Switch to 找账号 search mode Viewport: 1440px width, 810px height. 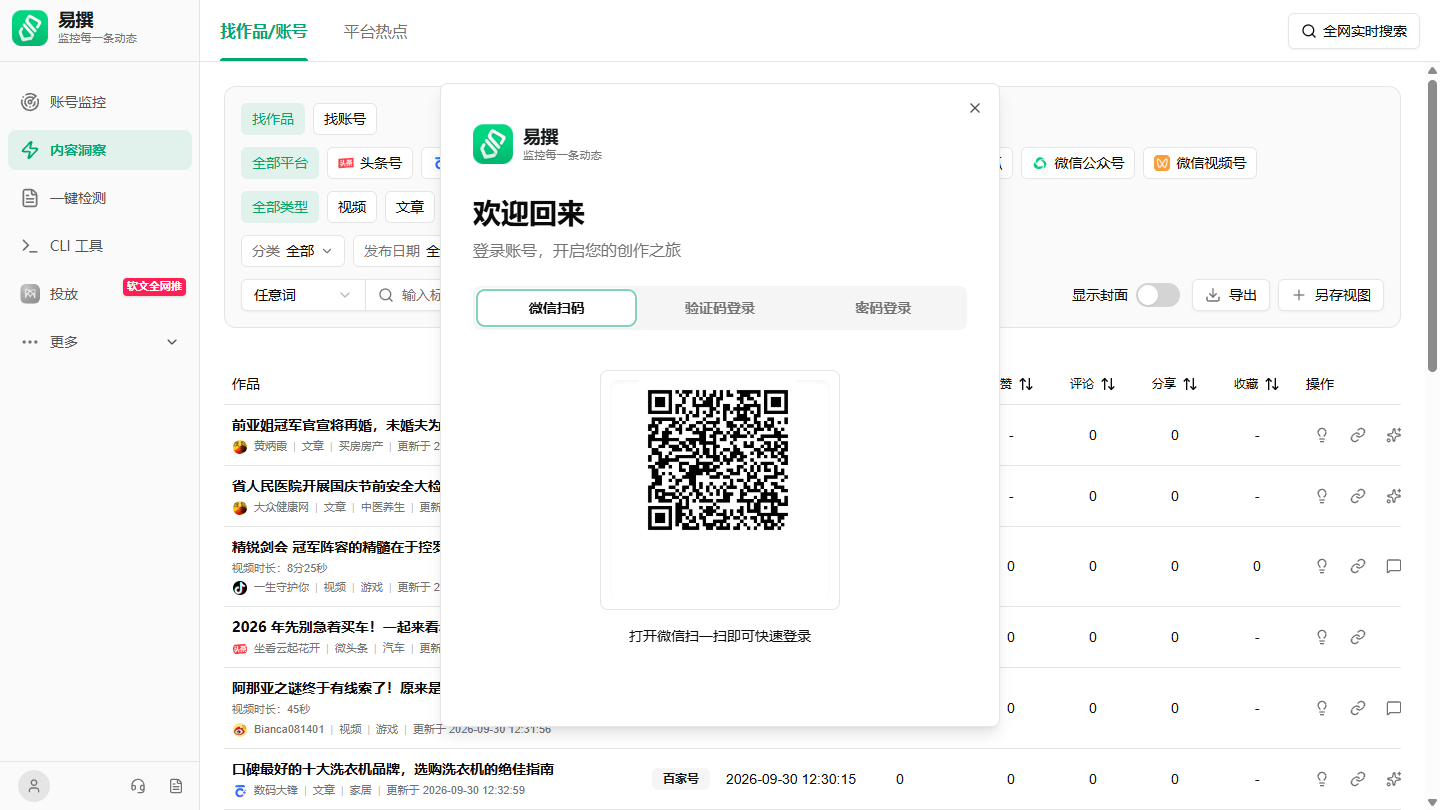click(x=345, y=119)
